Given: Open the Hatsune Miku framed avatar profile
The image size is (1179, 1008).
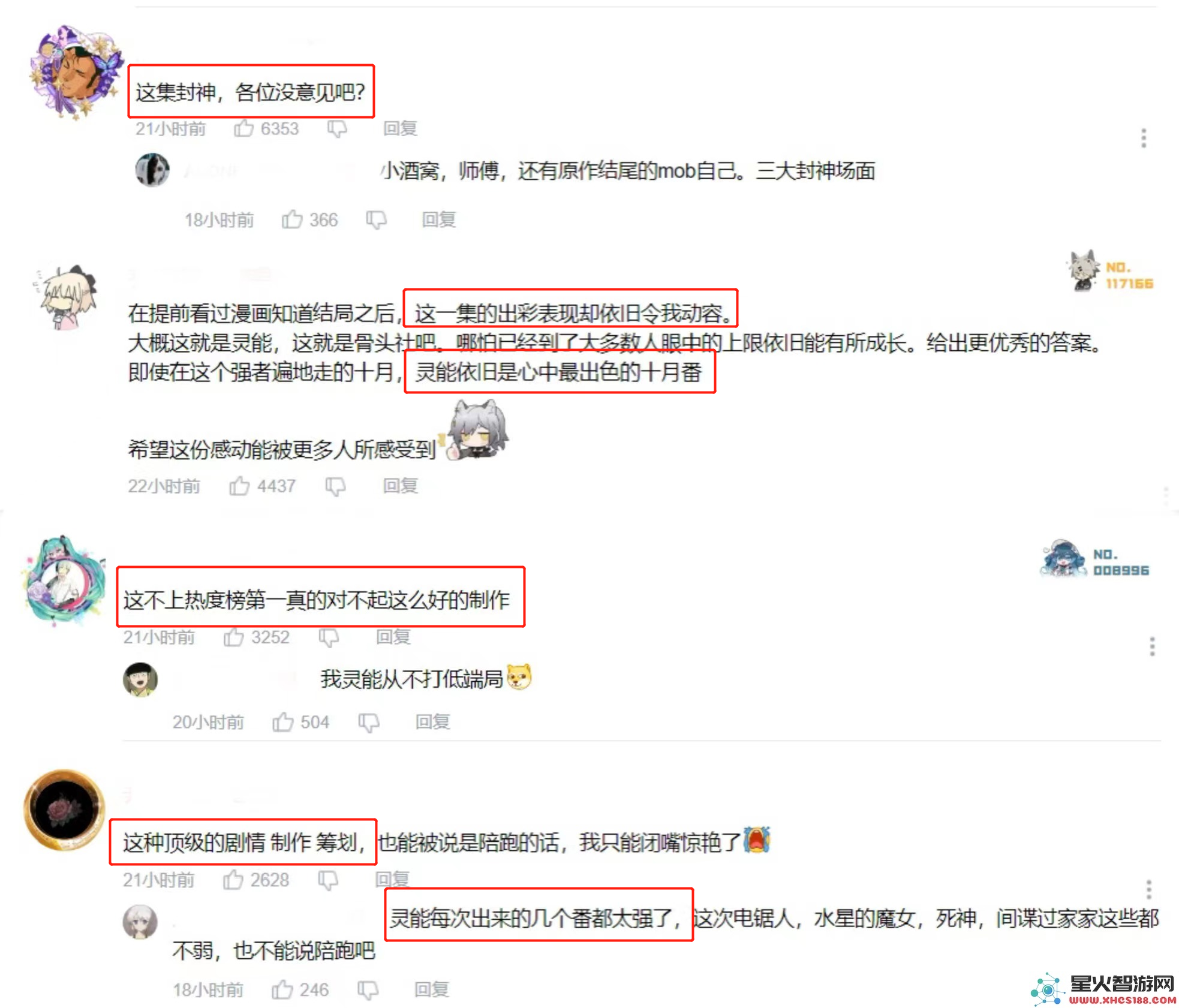Looking at the screenshot, I should coord(63,580).
